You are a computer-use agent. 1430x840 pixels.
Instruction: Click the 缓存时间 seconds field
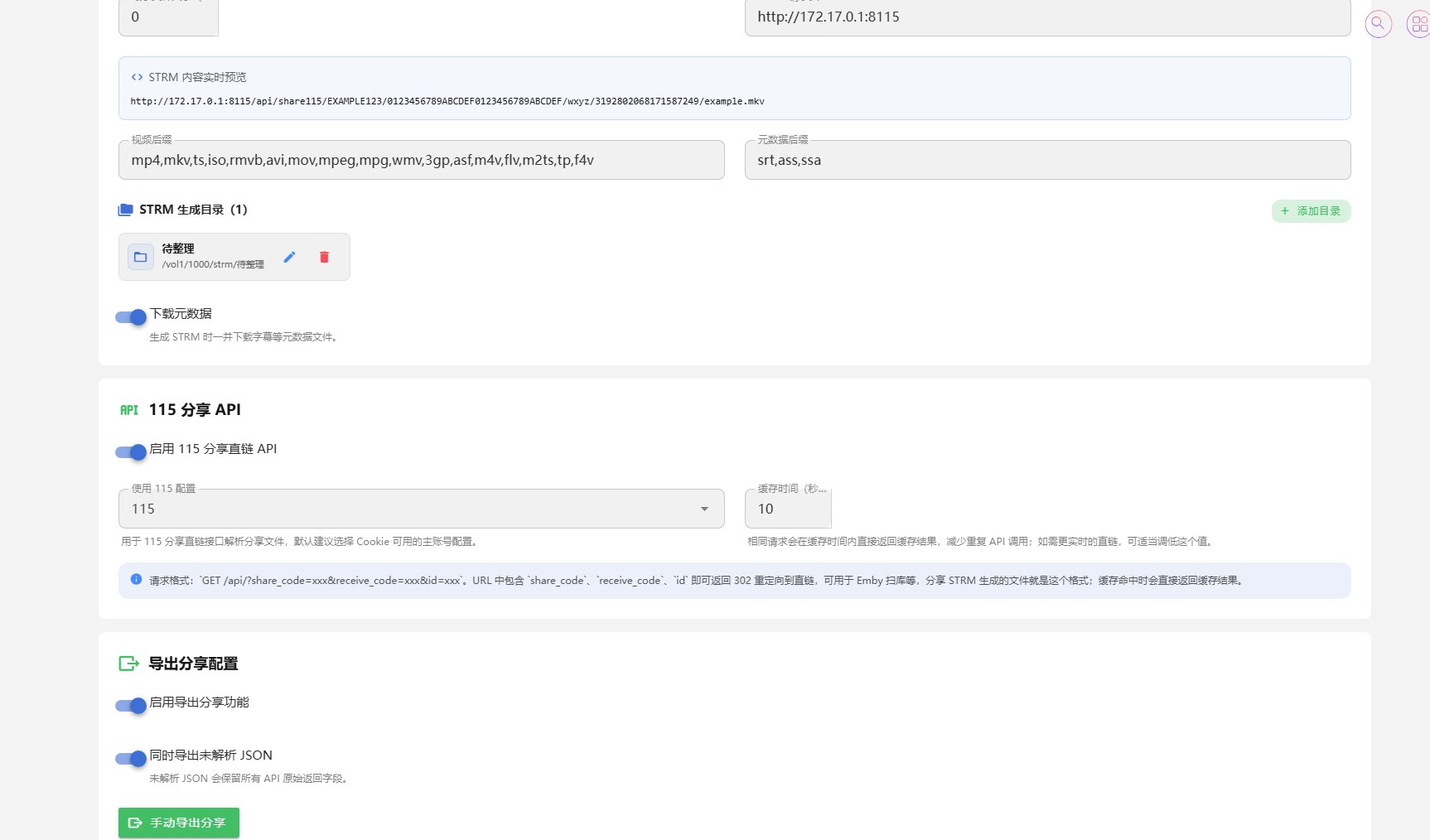pyautogui.click(x=788, y=509)
